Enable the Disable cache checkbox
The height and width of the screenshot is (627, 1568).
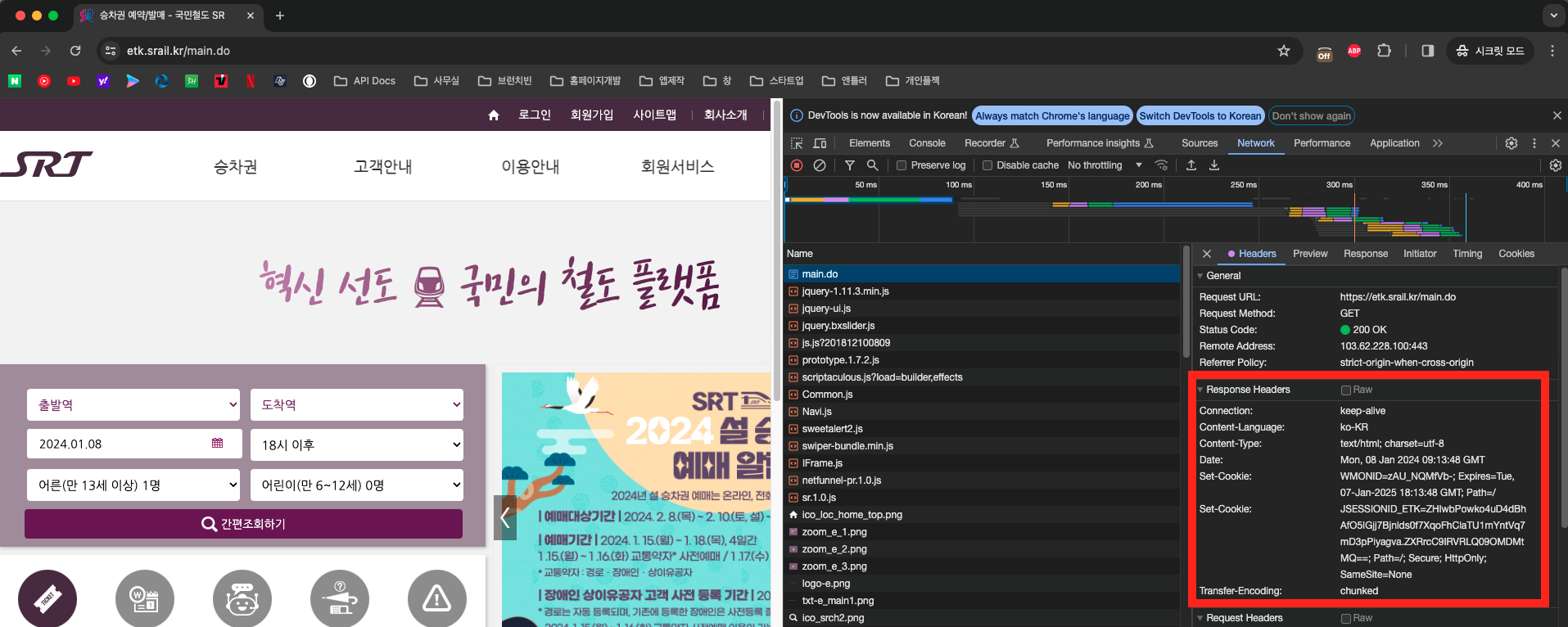(x=987, y=165)
